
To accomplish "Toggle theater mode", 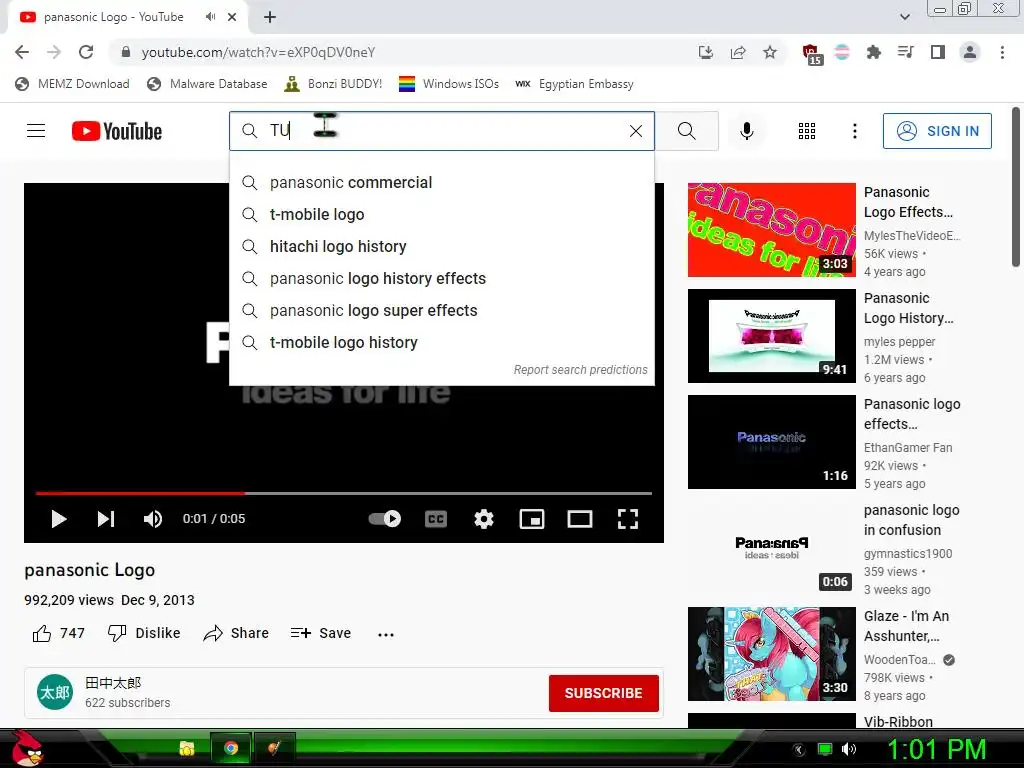I will [580, 519].
